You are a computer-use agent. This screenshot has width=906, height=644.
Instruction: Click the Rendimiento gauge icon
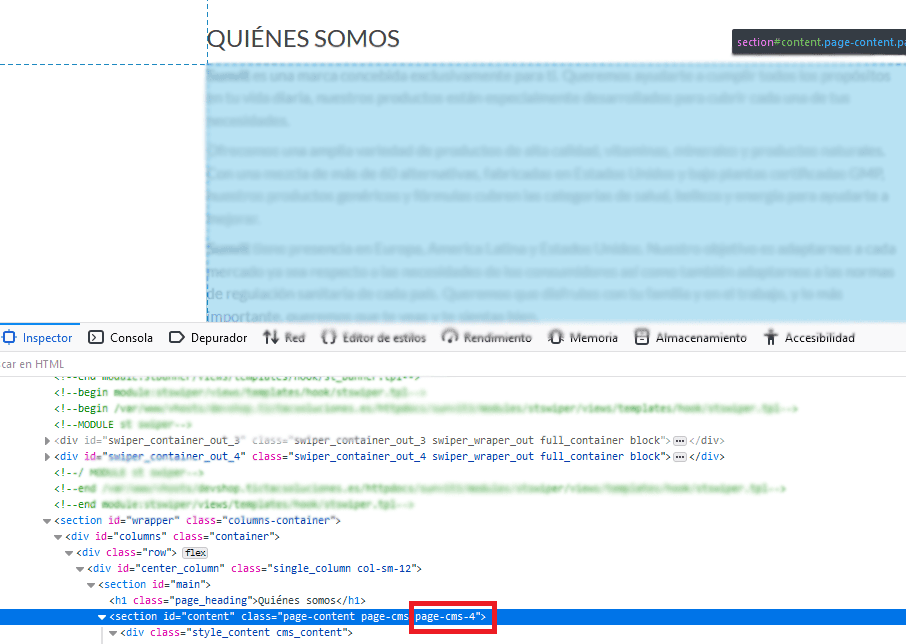[x=450, y=337]
